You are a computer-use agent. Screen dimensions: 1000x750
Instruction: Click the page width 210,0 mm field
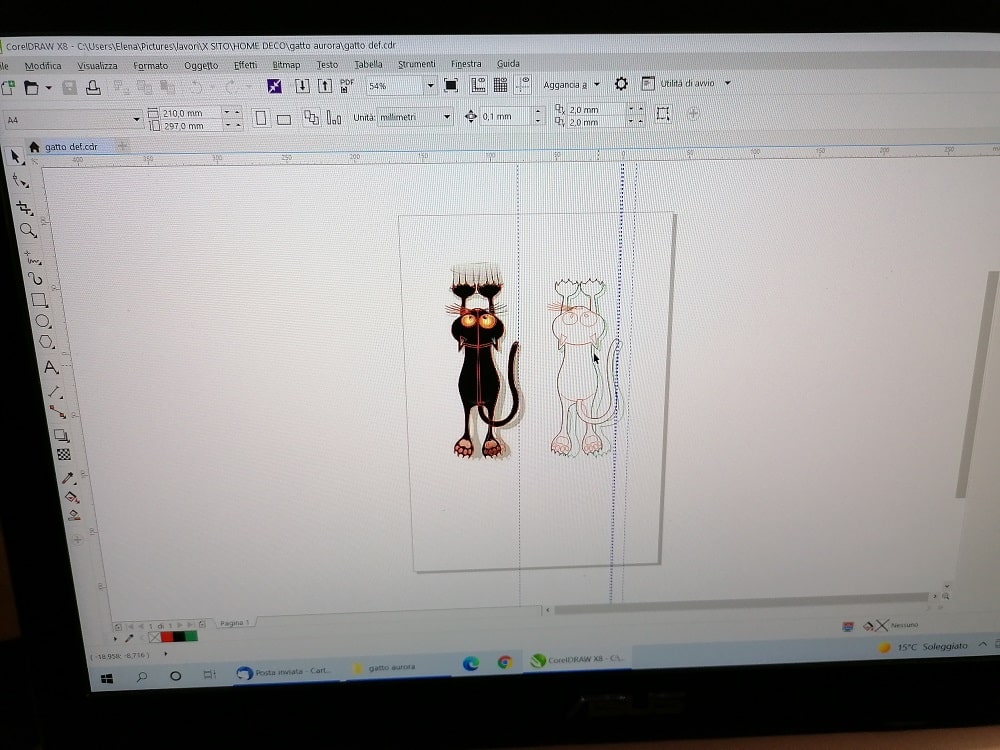pos(190,113)
